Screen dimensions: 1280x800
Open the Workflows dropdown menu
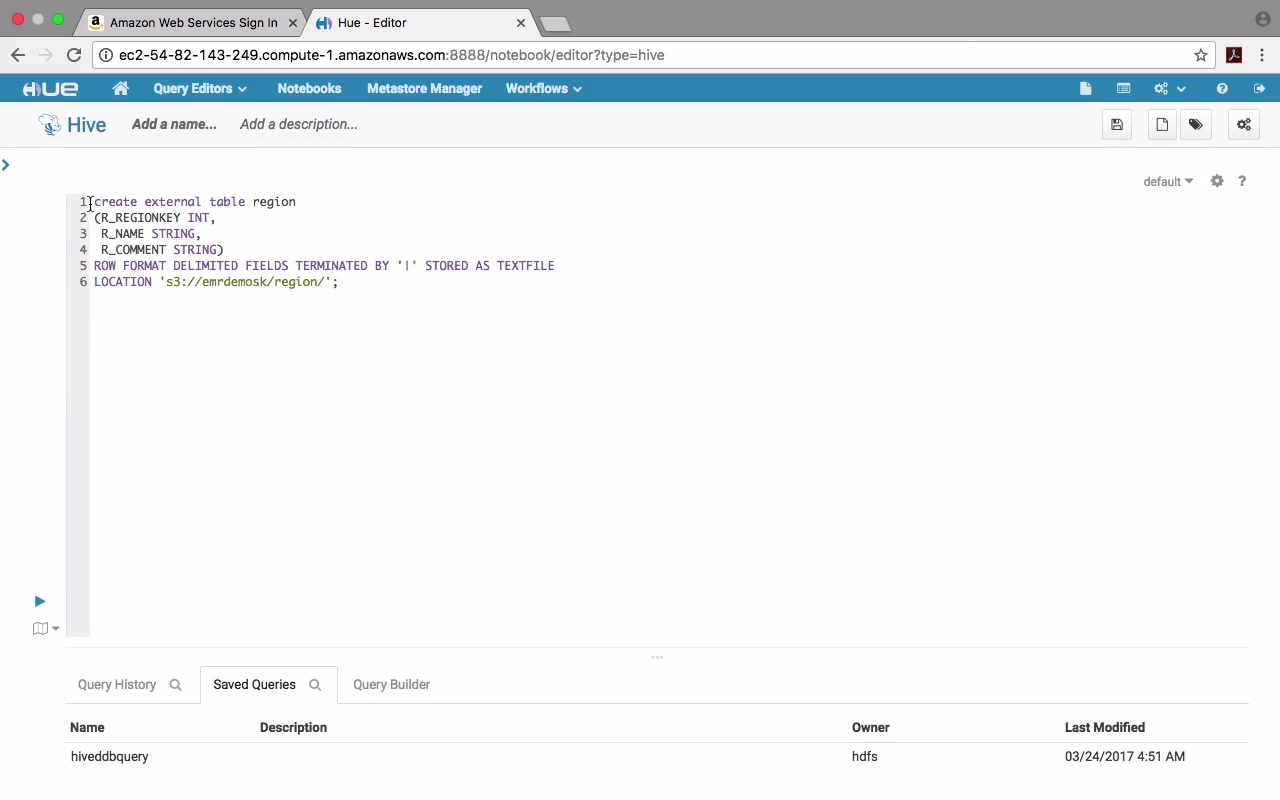point(544,89)
